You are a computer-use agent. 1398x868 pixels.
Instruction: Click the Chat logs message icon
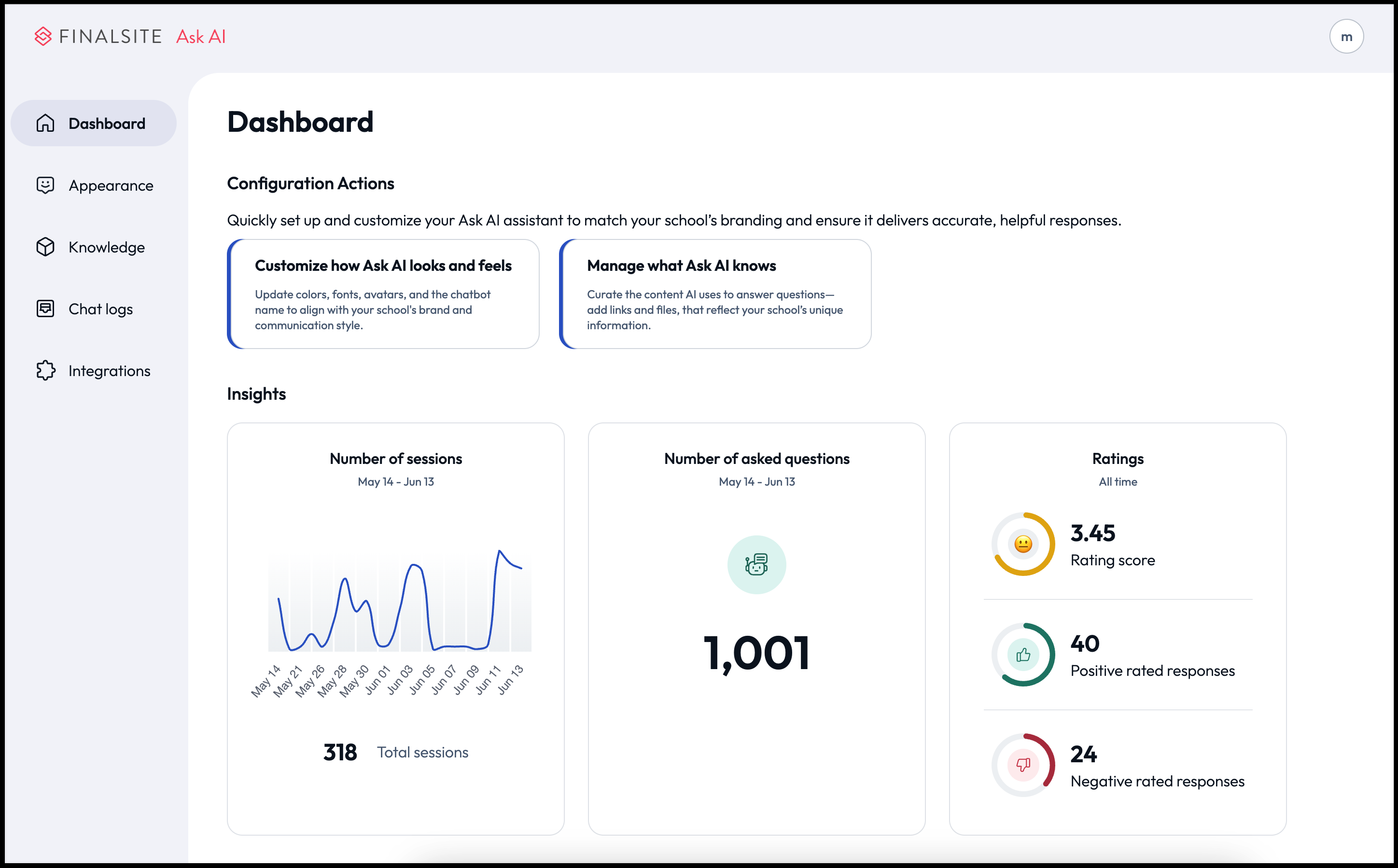pyautogui.click(x=45, y=308)
